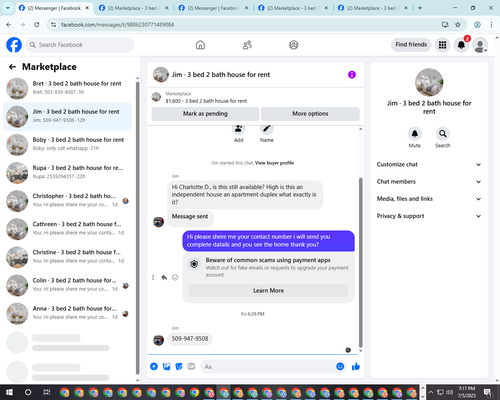
Task: Open the emoji picker in message box
Action: [x=340, y=367]
